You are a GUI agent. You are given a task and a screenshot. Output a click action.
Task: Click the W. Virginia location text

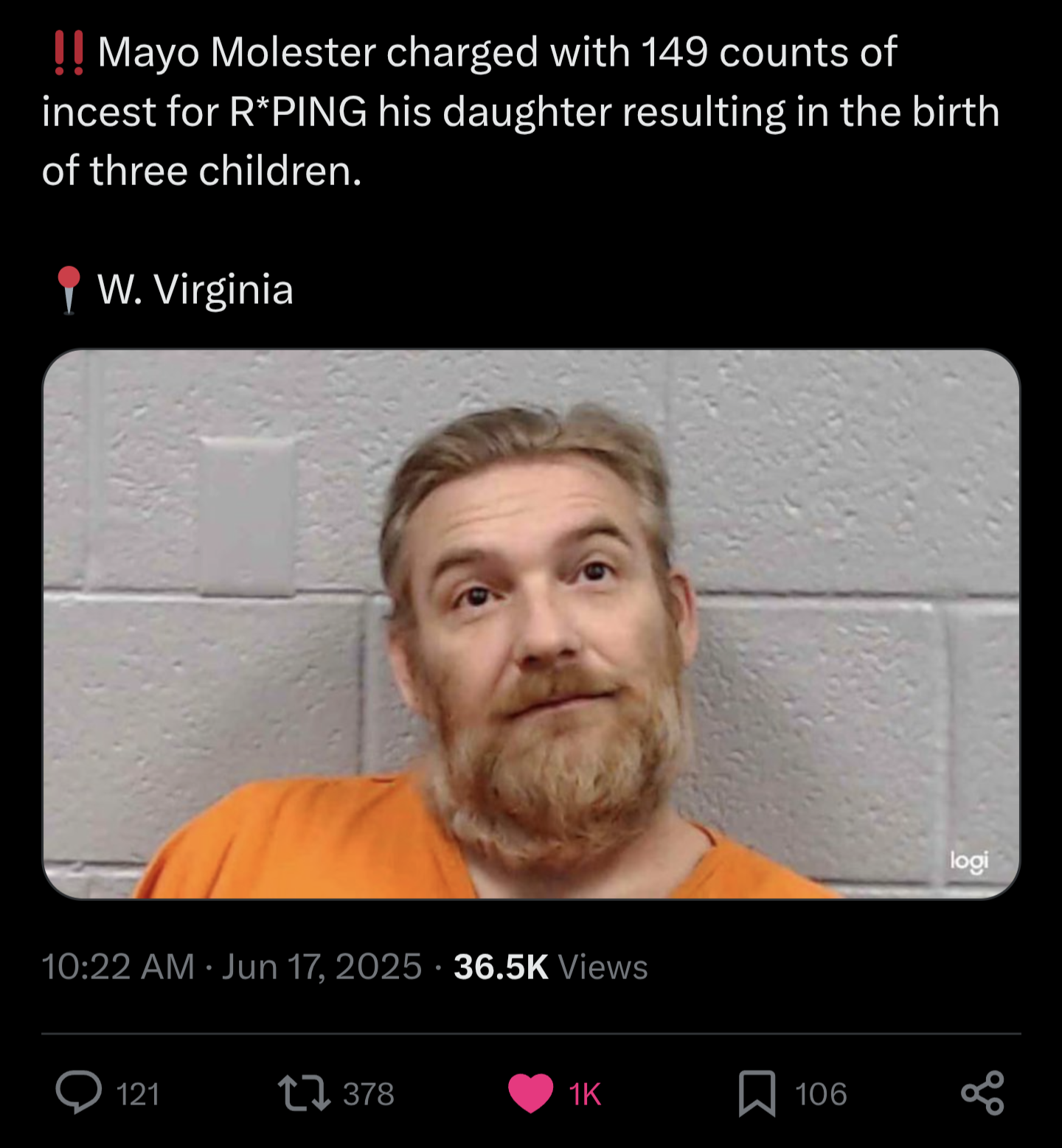(195, 289)
